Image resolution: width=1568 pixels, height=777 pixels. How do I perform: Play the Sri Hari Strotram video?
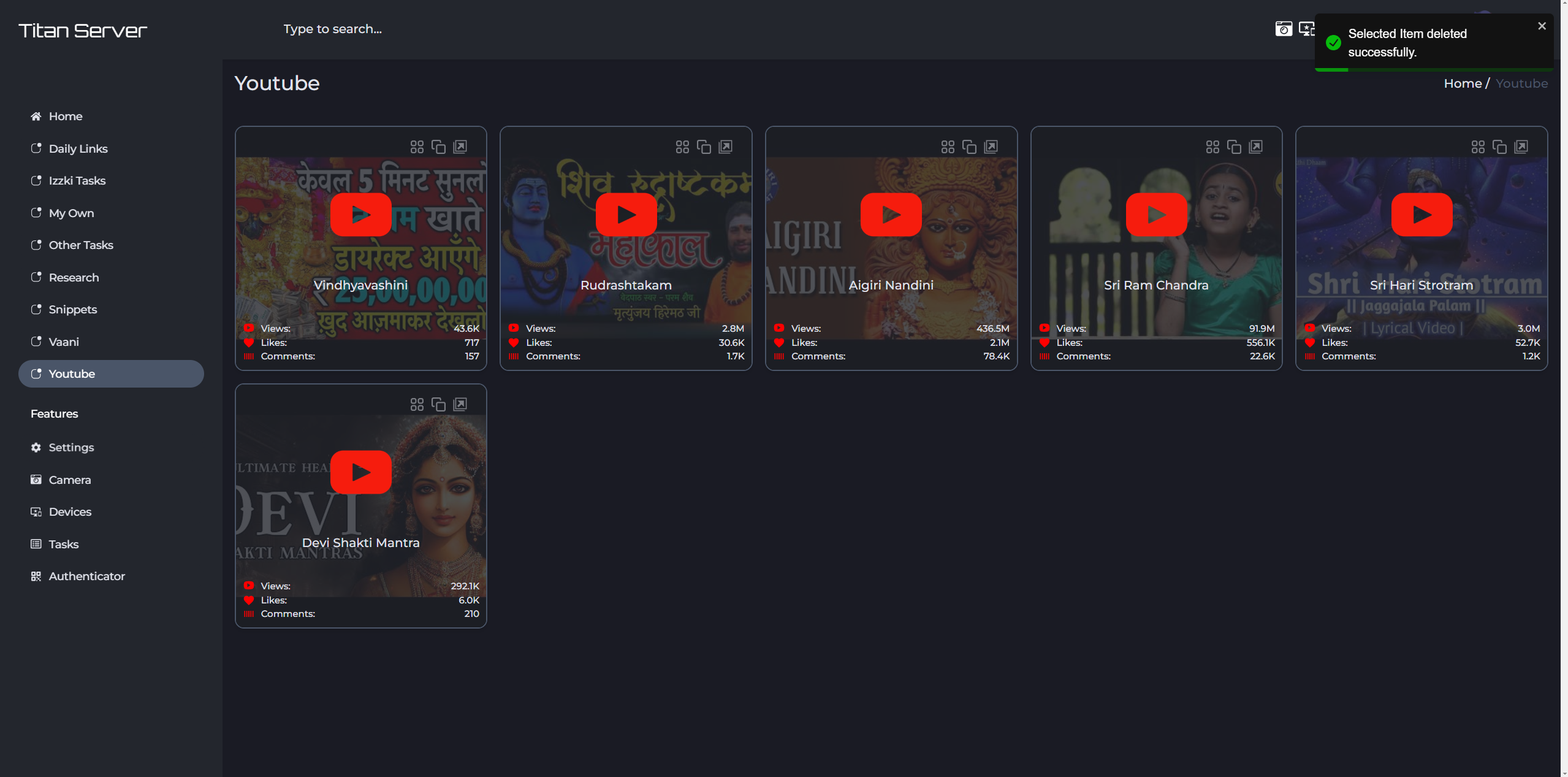pyautogui.click(x=1422, y=215)
